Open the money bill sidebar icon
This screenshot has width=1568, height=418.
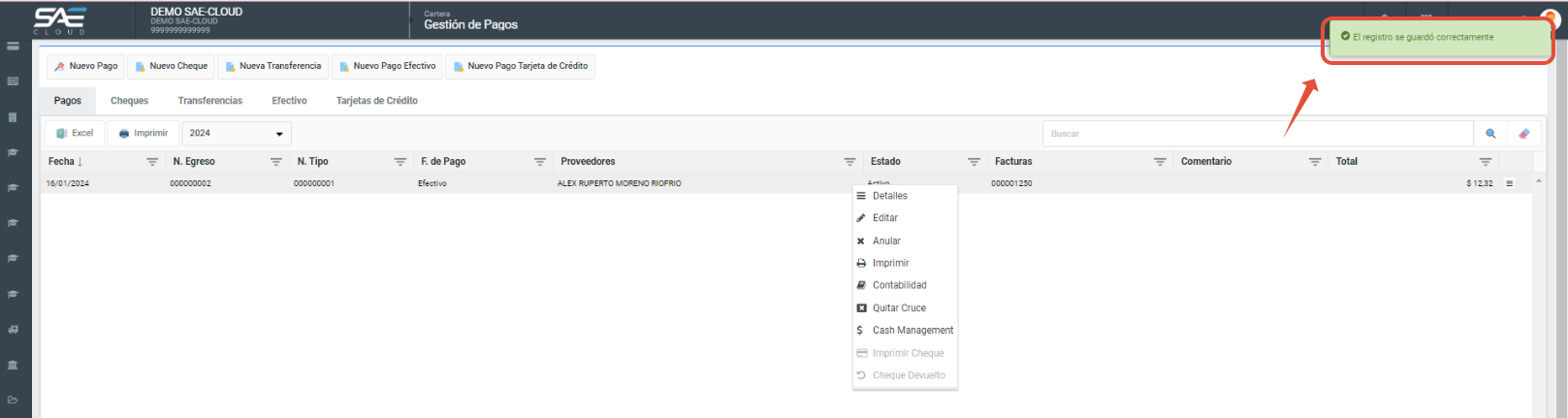click(13, 81)
